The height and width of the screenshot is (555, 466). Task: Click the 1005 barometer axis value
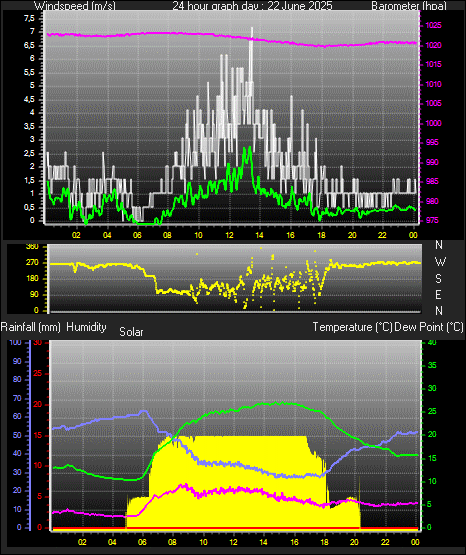[434, 103]
